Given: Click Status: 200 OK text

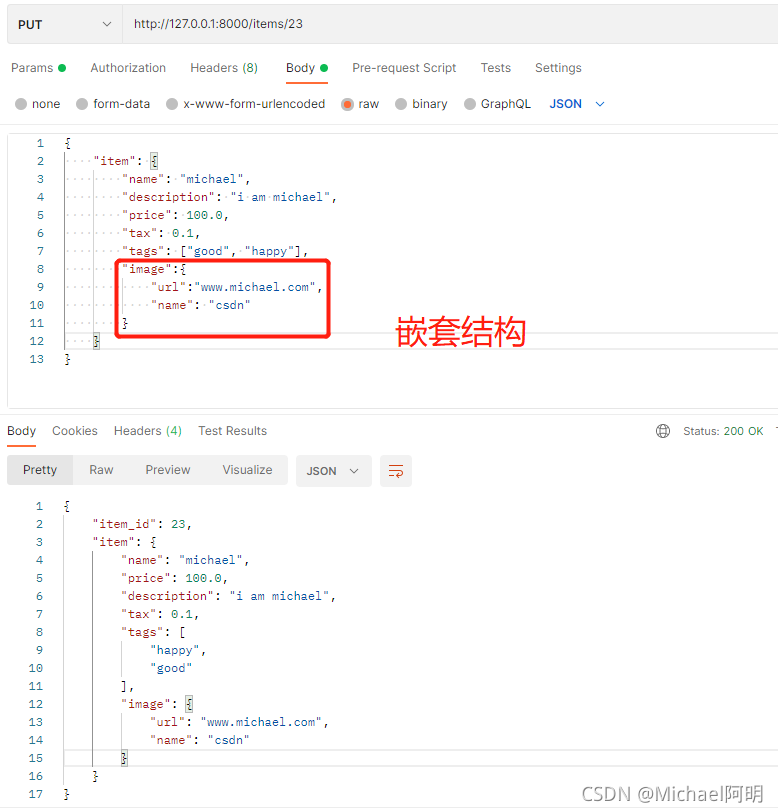Looking at the screenshot, I should (x=723, y=431).
